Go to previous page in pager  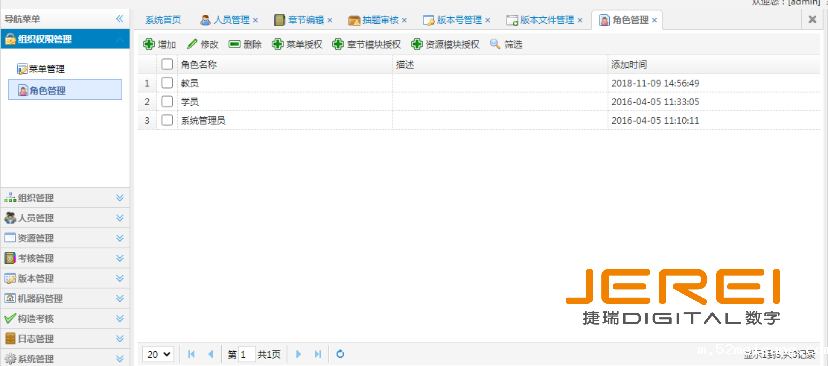(x=210, y=354)
